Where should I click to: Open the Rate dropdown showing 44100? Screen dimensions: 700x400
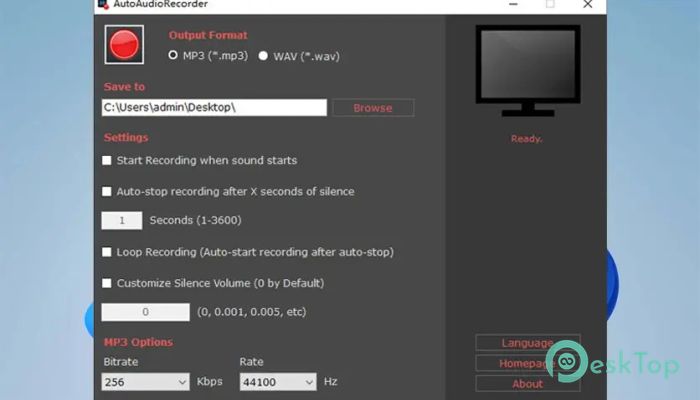(278, 382)
